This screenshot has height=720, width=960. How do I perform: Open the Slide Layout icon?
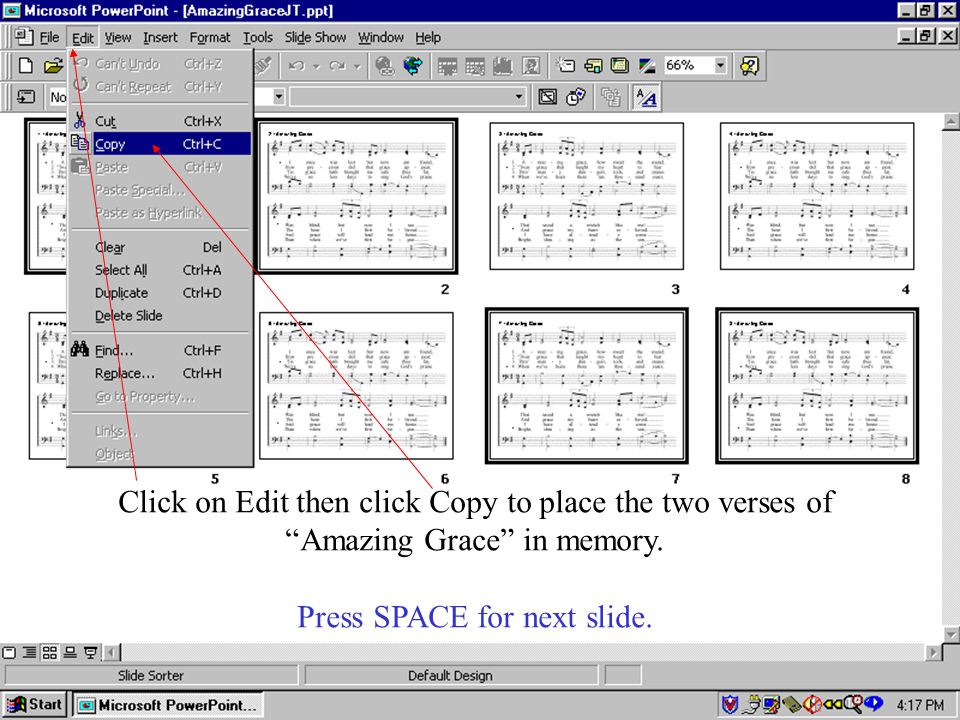[x=593, y=65]
